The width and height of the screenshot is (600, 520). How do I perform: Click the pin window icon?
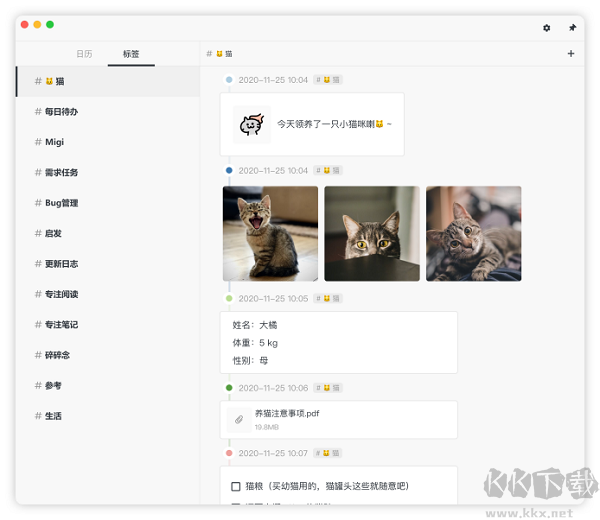click(572, 28)
